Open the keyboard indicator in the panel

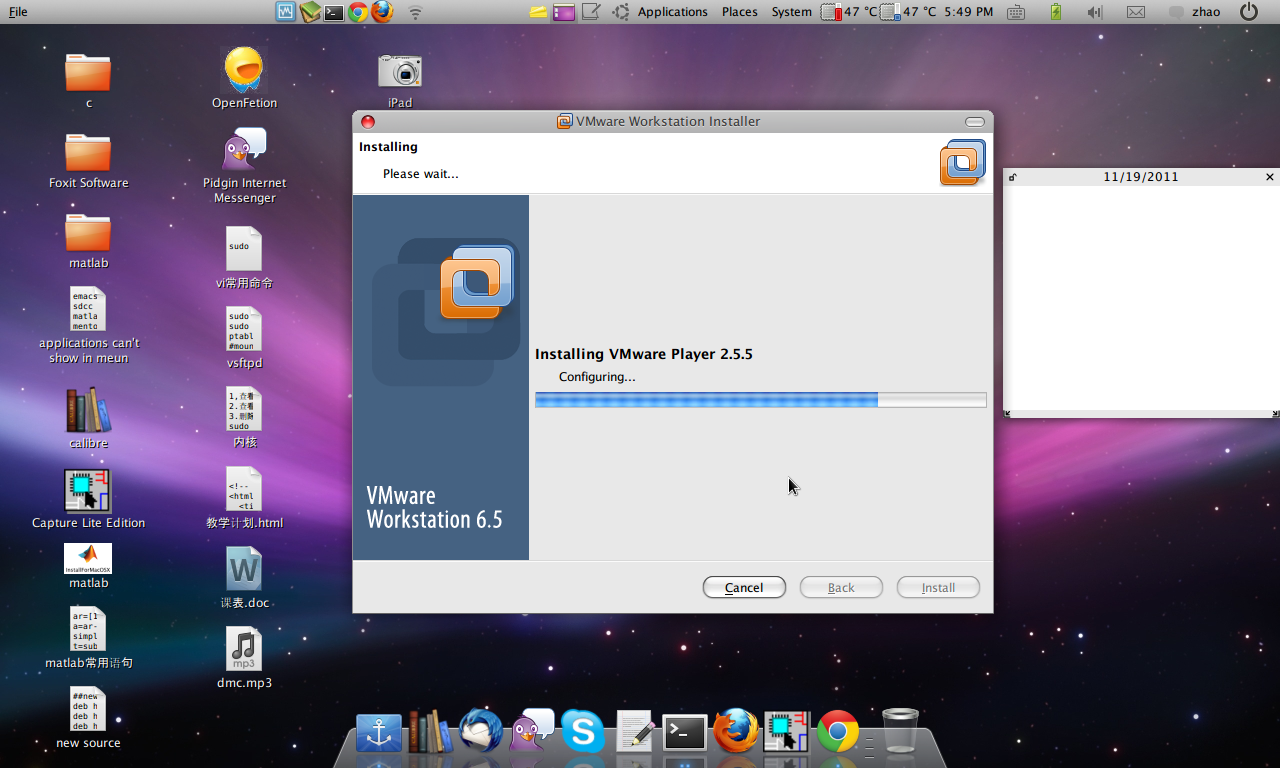point(1016,12)
